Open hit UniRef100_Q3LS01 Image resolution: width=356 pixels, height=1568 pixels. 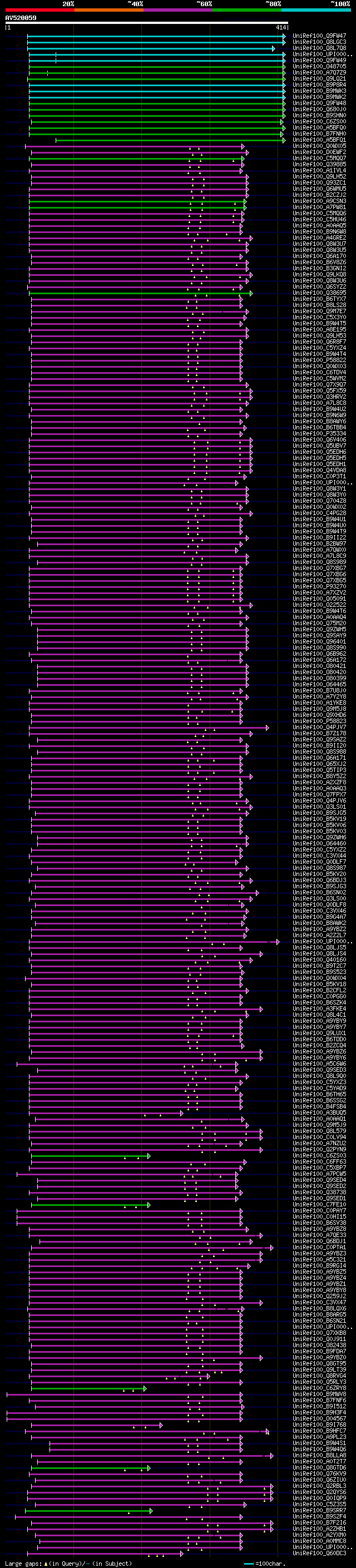pyautogui.click(x=319, y=807)
